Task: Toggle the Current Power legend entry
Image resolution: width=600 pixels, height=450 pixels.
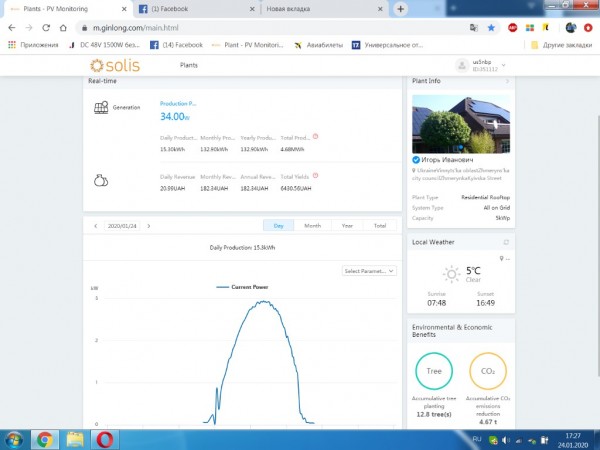Action: click(242, 287)
